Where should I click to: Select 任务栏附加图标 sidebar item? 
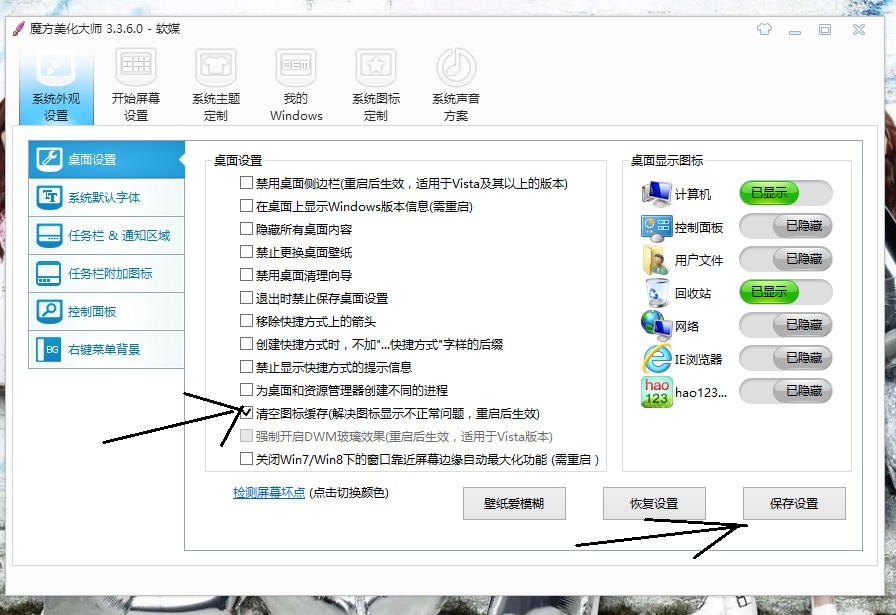click(x=106, y=273)
